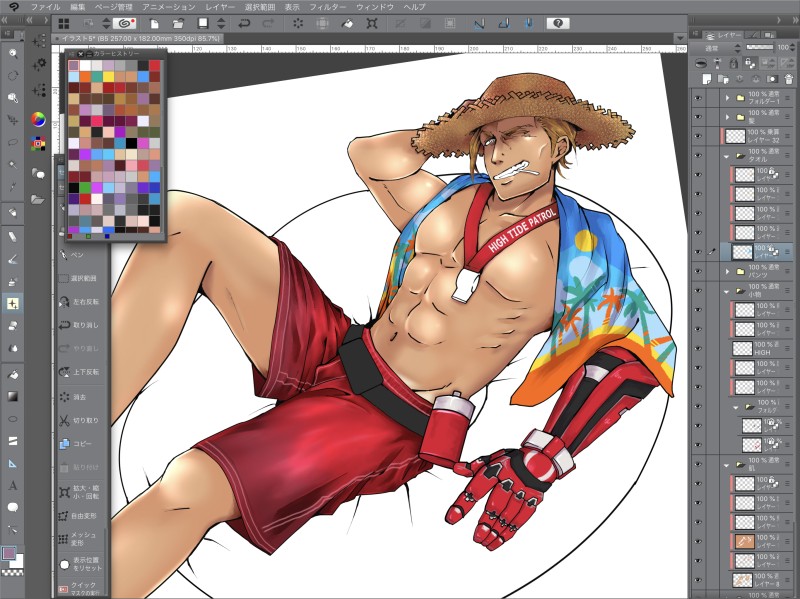Image resolution: width=800 pixels, height=599 pixels.
Task: Expand the 髪 layer folder
Action: click(x=728, y=117)
